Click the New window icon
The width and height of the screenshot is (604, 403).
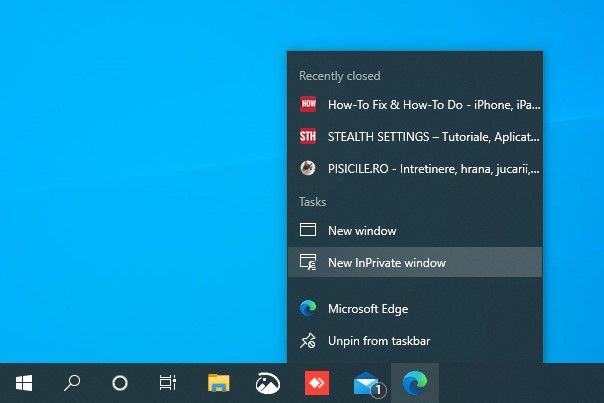[x=308, y=230]
